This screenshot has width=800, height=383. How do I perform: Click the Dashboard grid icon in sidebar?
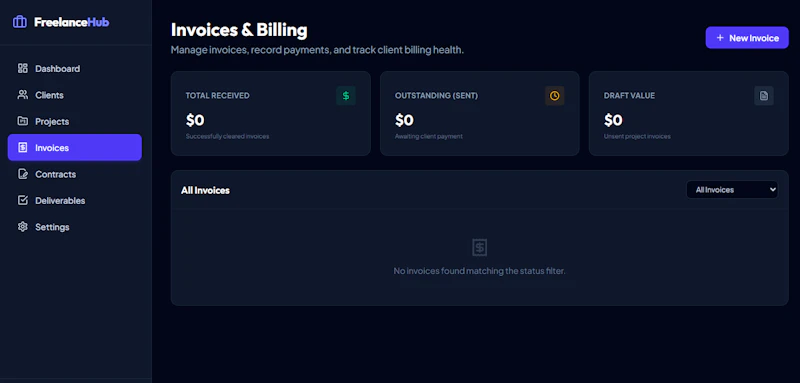[x=22, y=68]
